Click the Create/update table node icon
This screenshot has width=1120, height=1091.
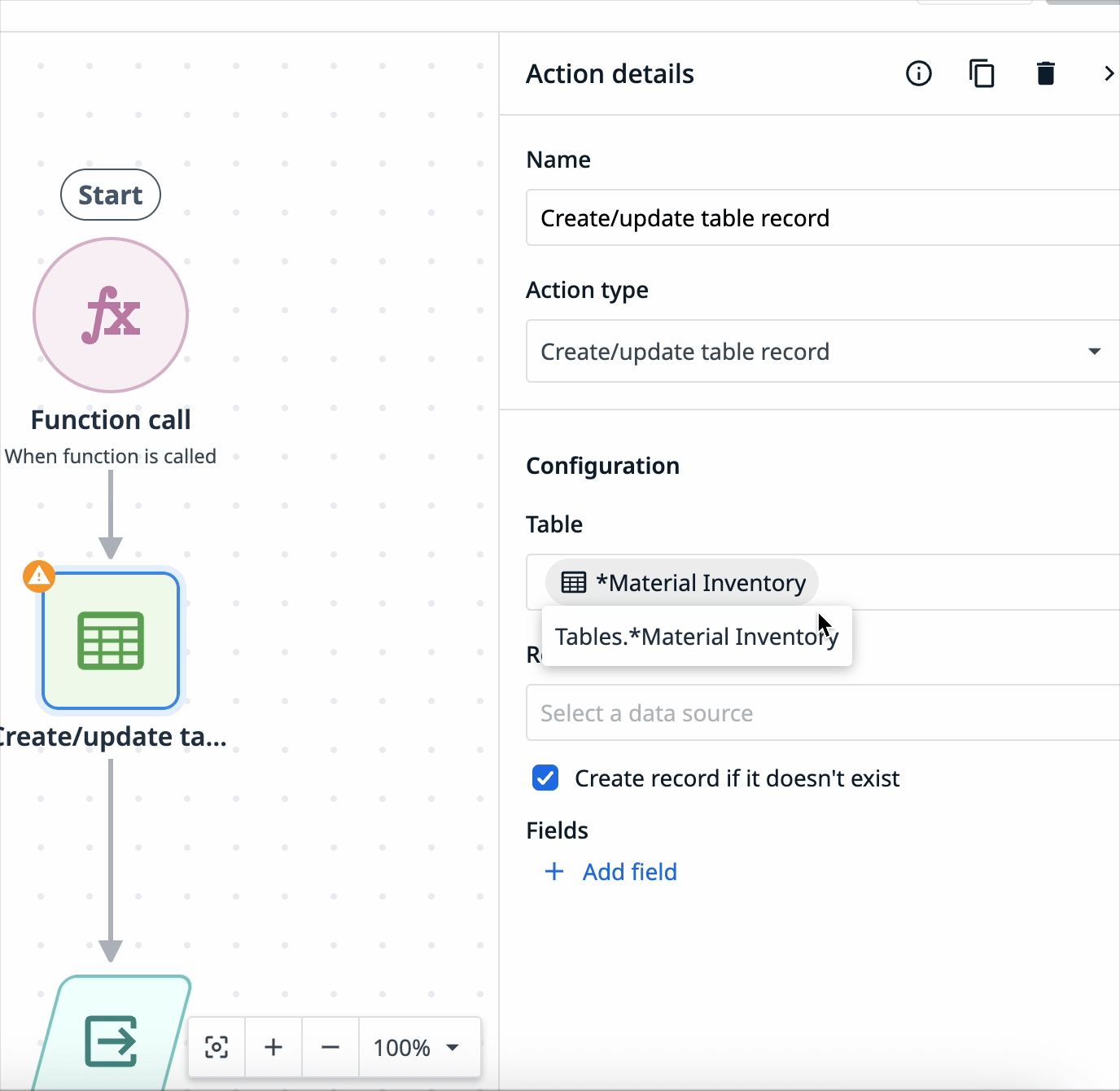click(111, 641)
